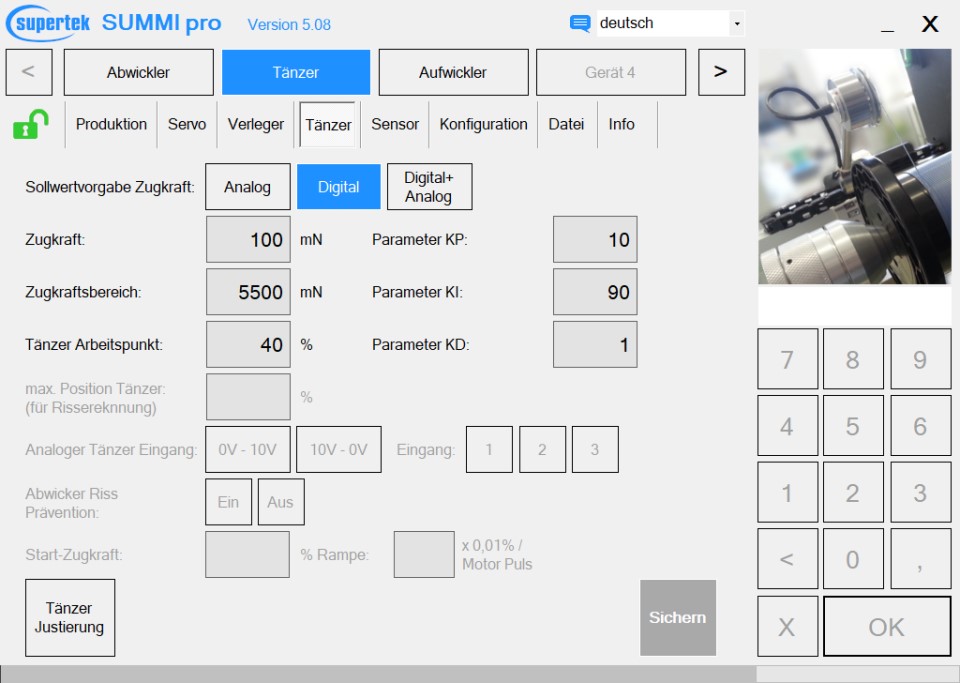The image size is (960, 683).
Task: Select the Gerät 4 device button
Action: pyautogui.click(x=610, y=72)
